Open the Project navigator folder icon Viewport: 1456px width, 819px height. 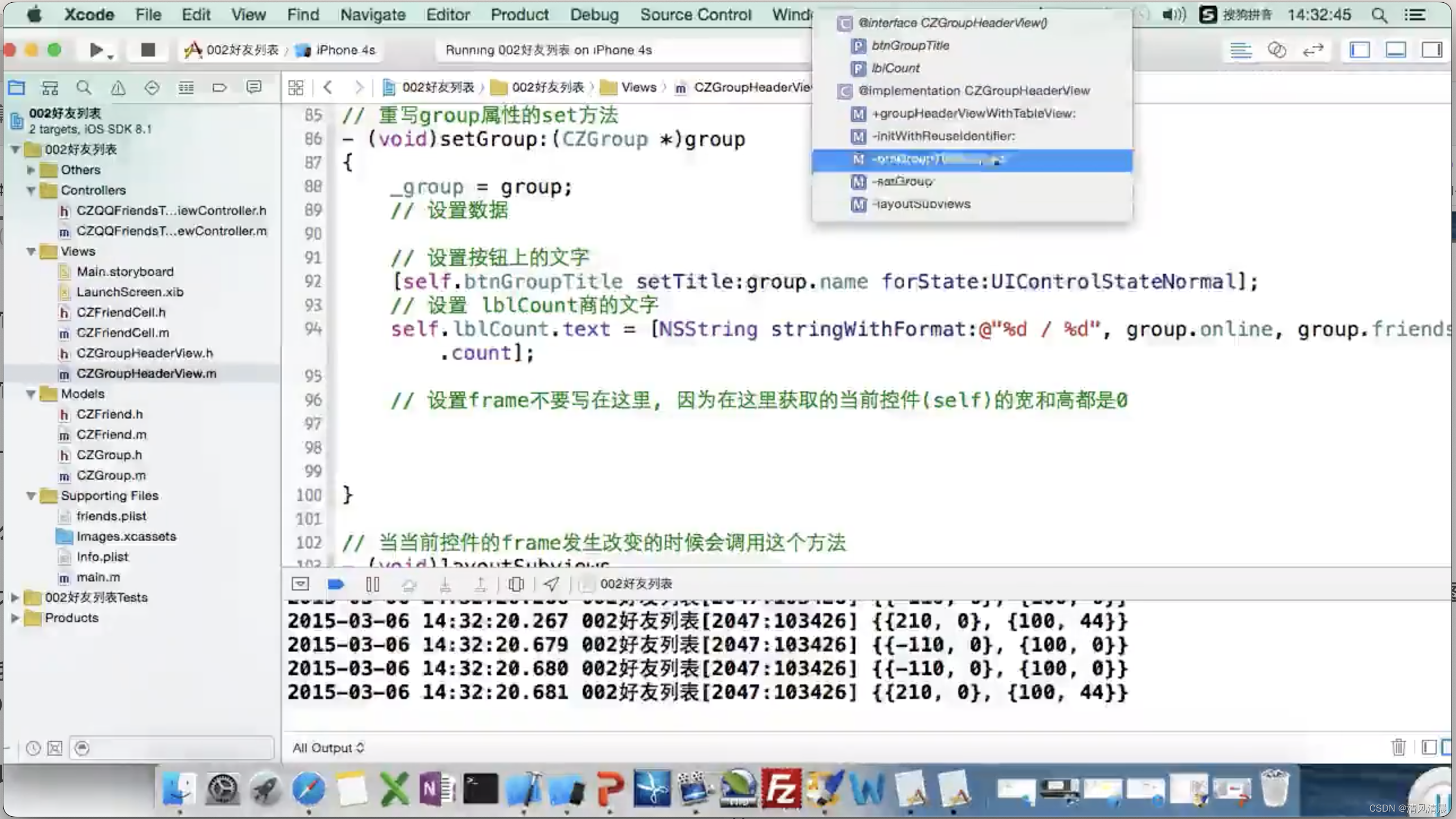click(x=16, y=88)
